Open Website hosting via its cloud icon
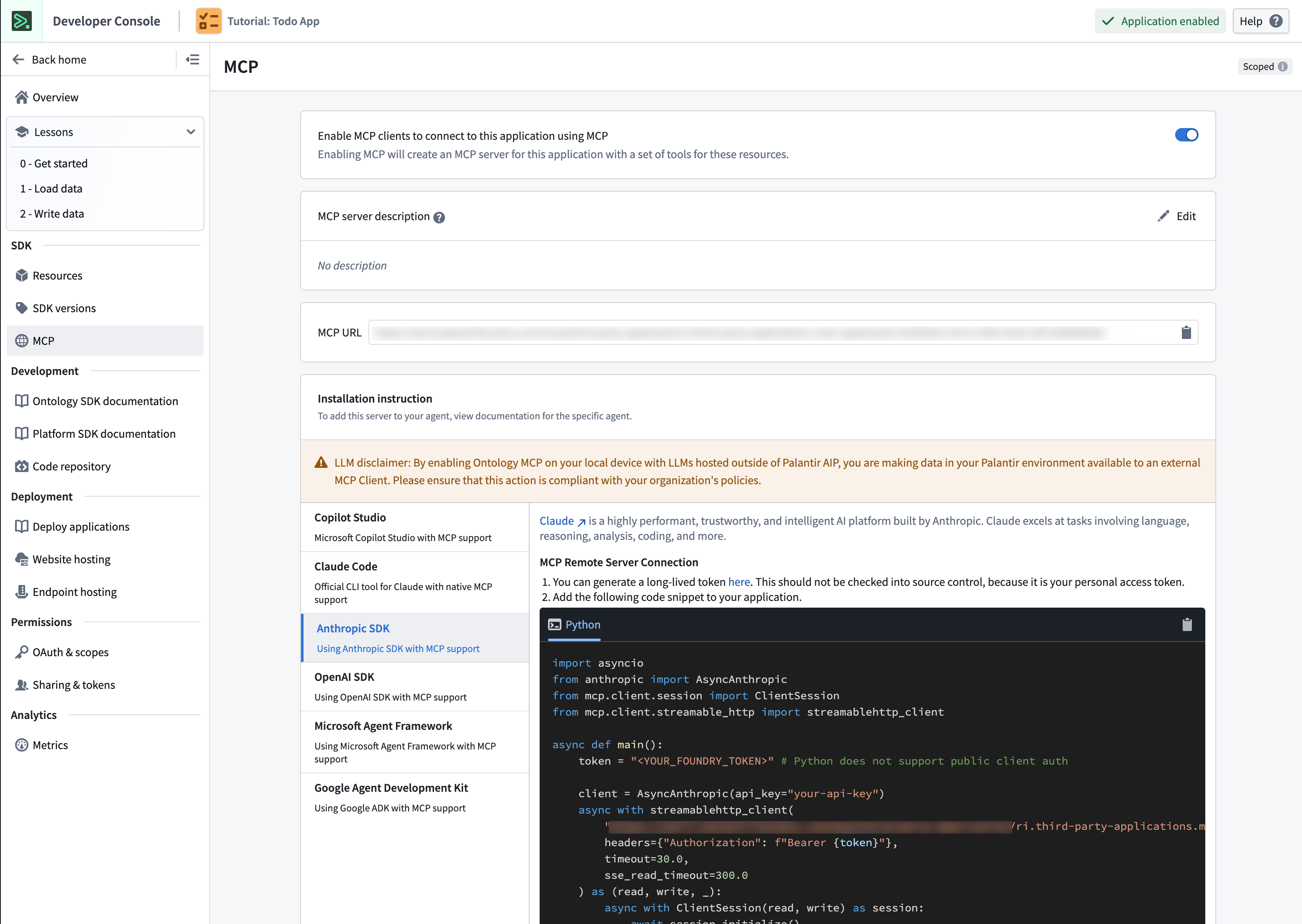1302x924 pixels. [22, 559]
